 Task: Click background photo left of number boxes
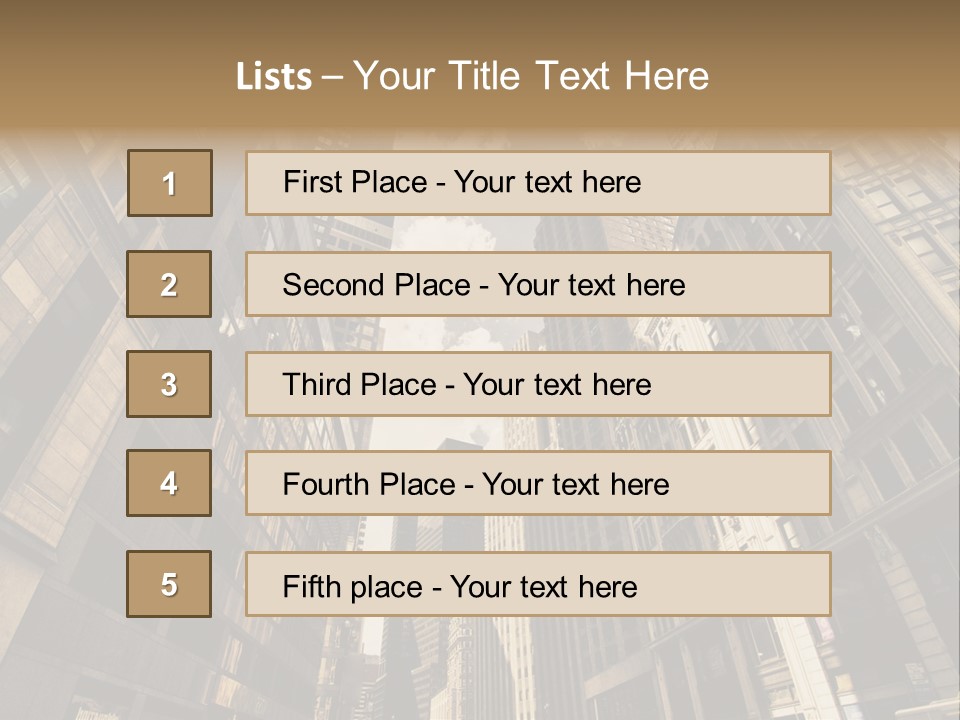point(60,400)
